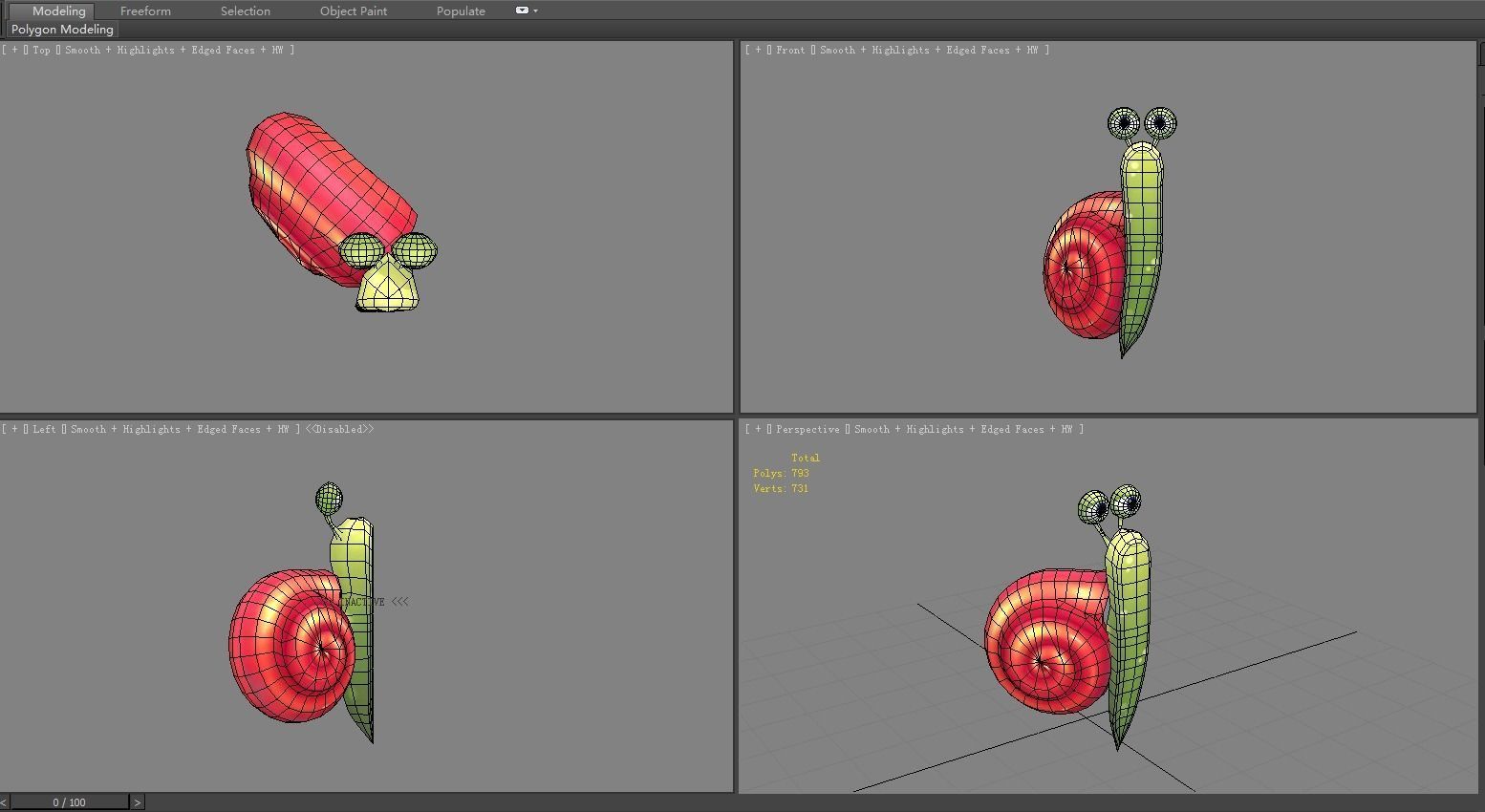Click the Polys: 793 statistic text
This screenshot has width=1485, height=812.
781,473
